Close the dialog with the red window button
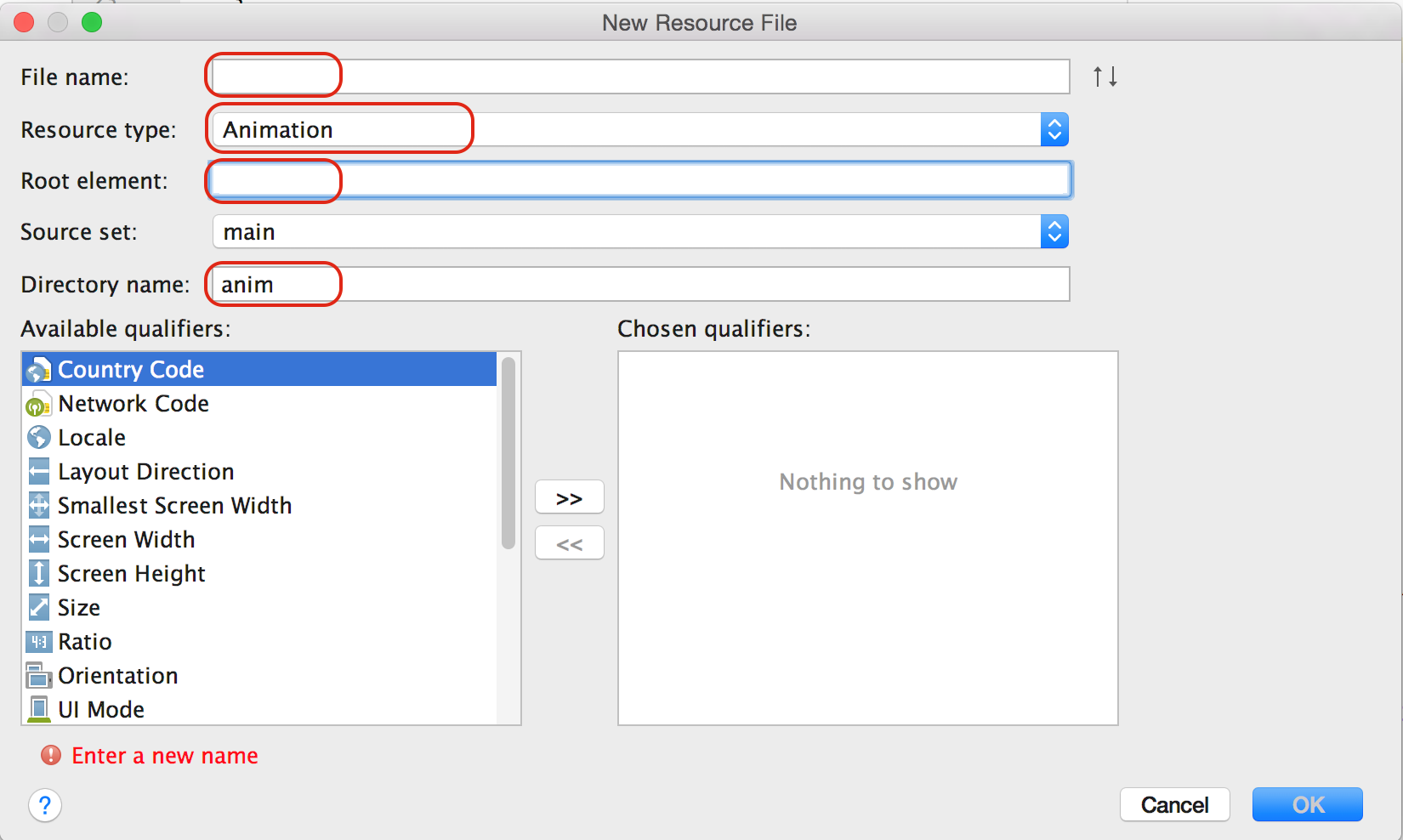 pyautogui.click(x=24, y=22)
